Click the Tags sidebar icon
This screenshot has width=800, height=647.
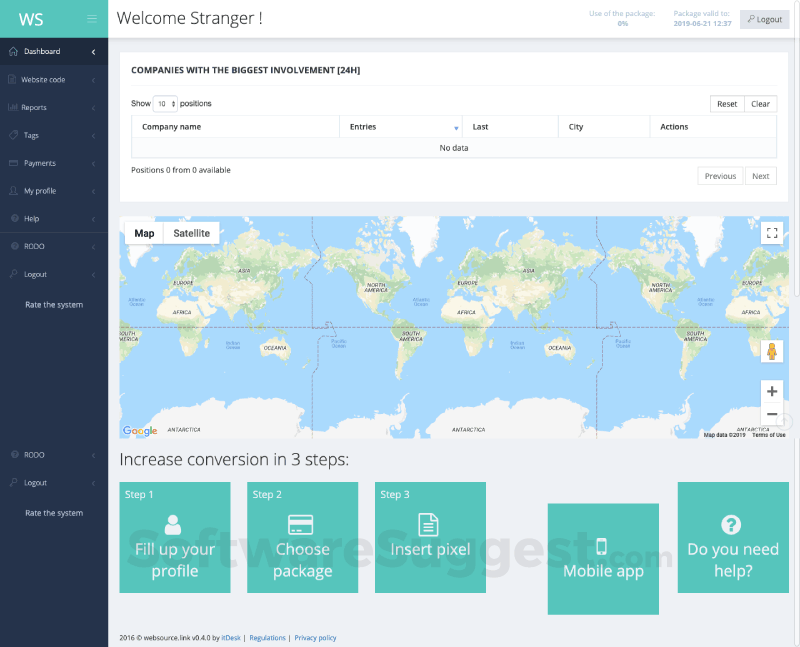pos(12,135)
